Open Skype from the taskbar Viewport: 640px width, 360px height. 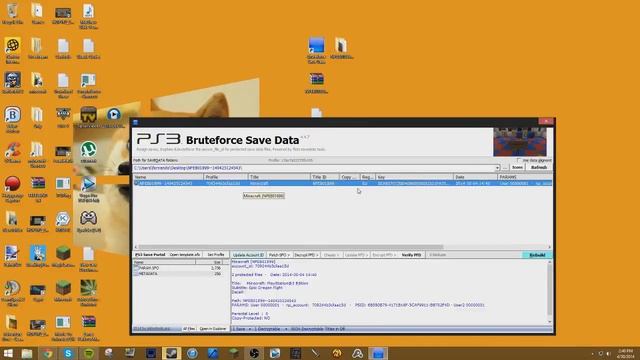[x=69, y=353]
